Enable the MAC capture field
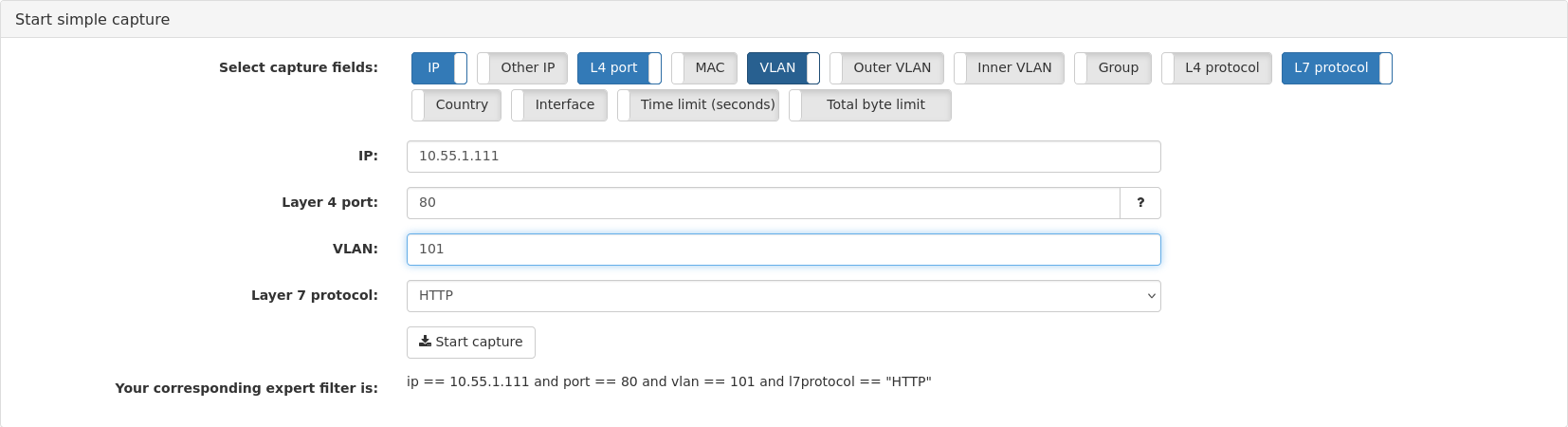The width and height of the screenshot is (1568, 427). click(x=704, y=68)
